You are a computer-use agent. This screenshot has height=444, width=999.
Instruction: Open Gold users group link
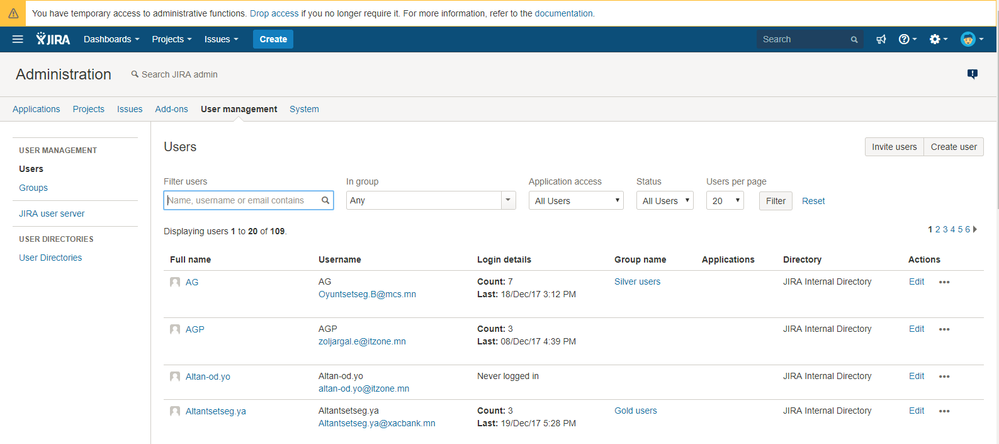pyautogui.click(x=635, y=410)
